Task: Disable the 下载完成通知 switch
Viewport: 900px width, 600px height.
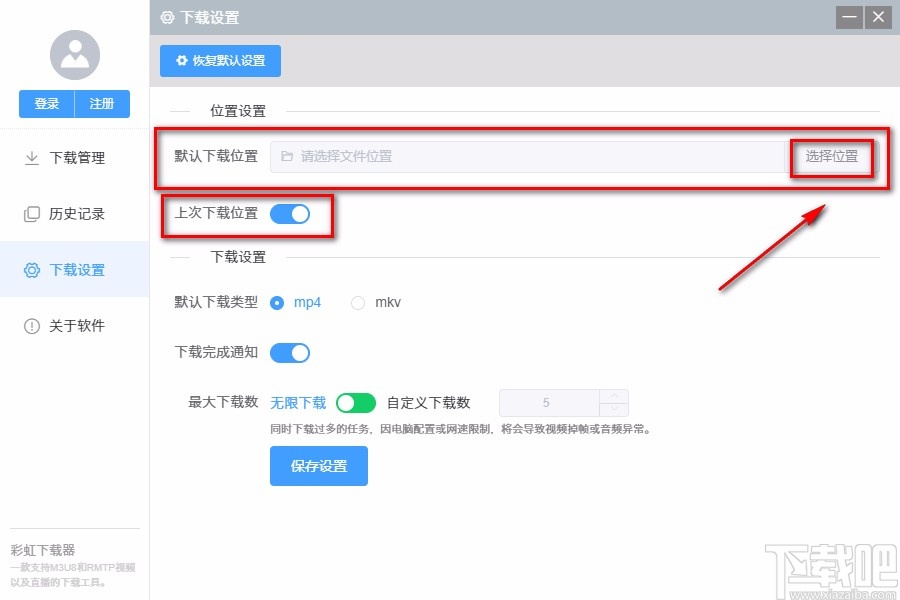Action: click(x=291, y=352)
